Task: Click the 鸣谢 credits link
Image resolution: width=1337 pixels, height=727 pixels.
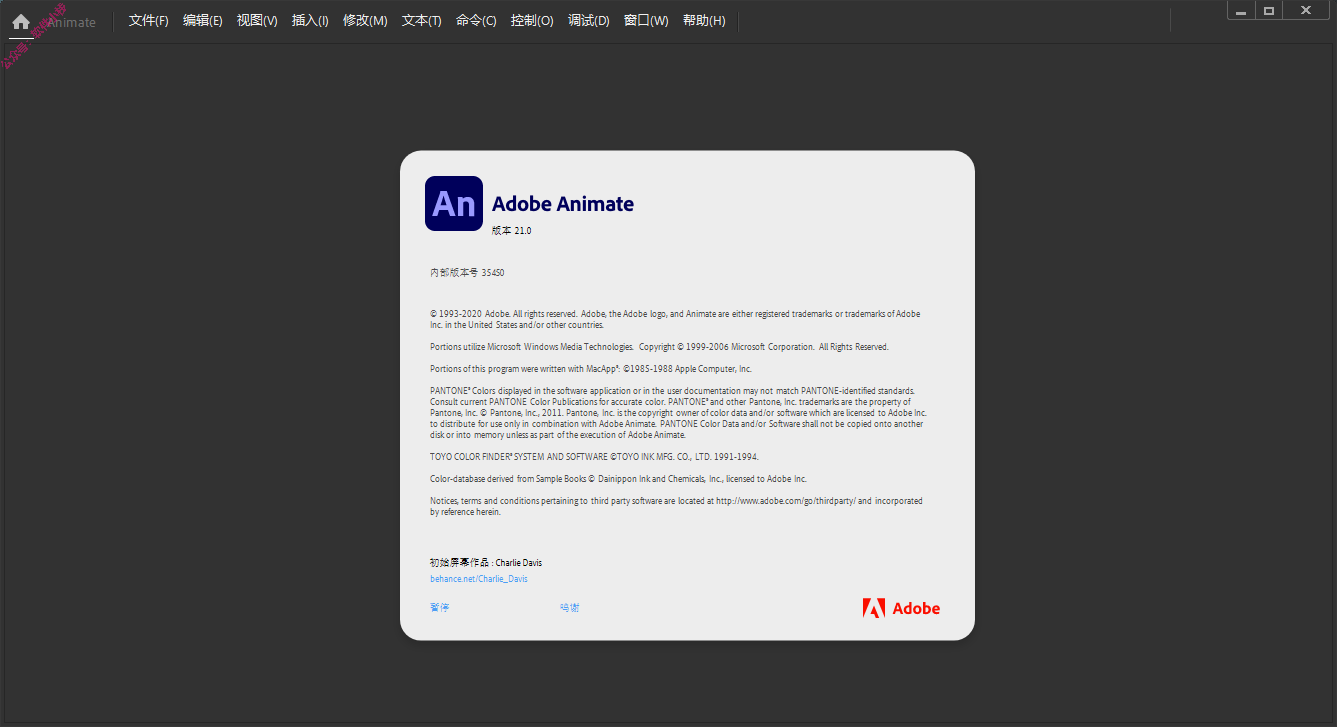Action: point(570,608)
